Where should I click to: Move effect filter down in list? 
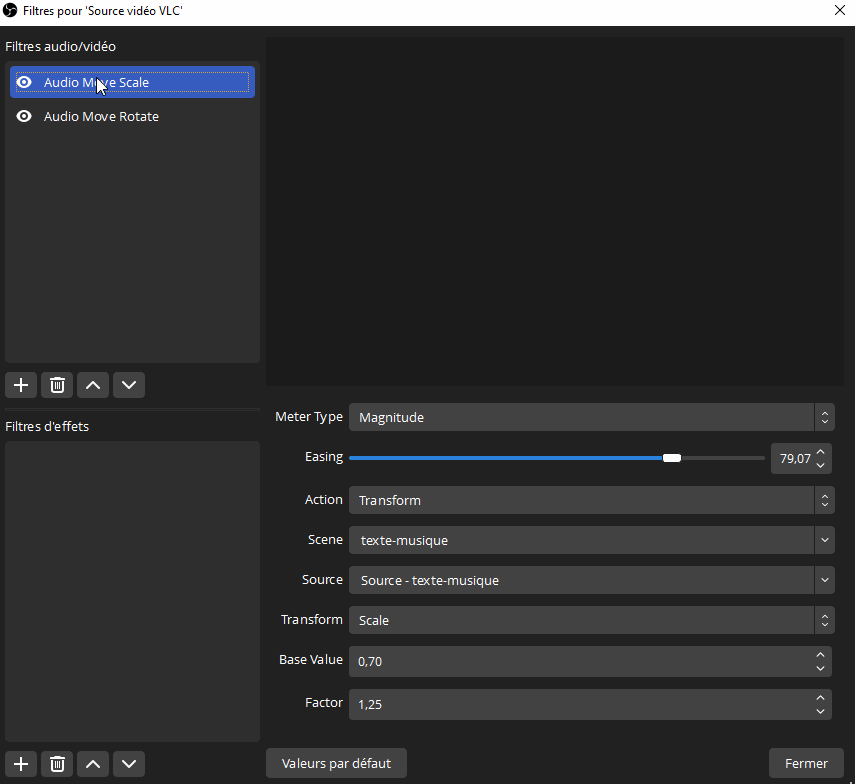[x=129, y=764]
